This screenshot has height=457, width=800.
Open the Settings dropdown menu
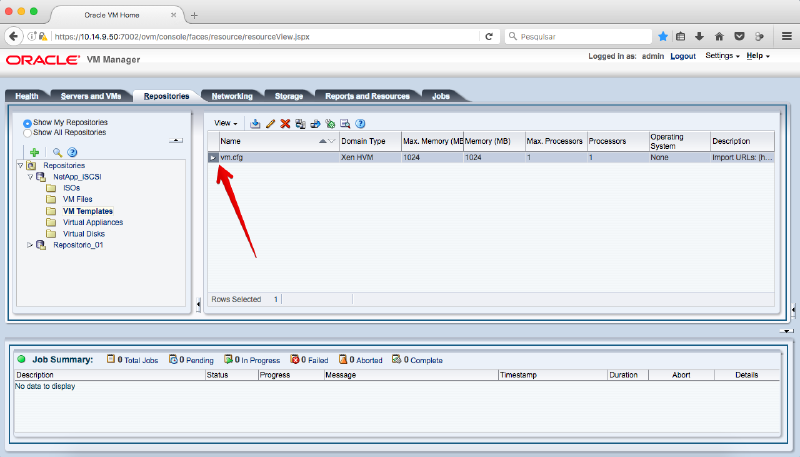click(x=722, y=56)
